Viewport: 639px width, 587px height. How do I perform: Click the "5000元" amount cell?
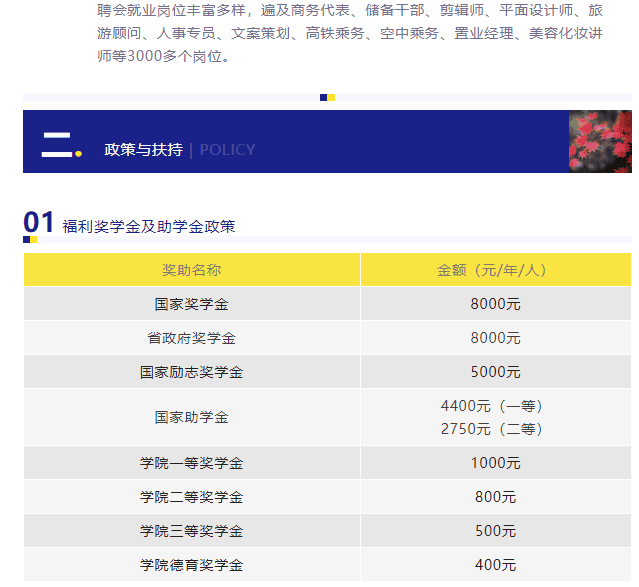(495, 372)
